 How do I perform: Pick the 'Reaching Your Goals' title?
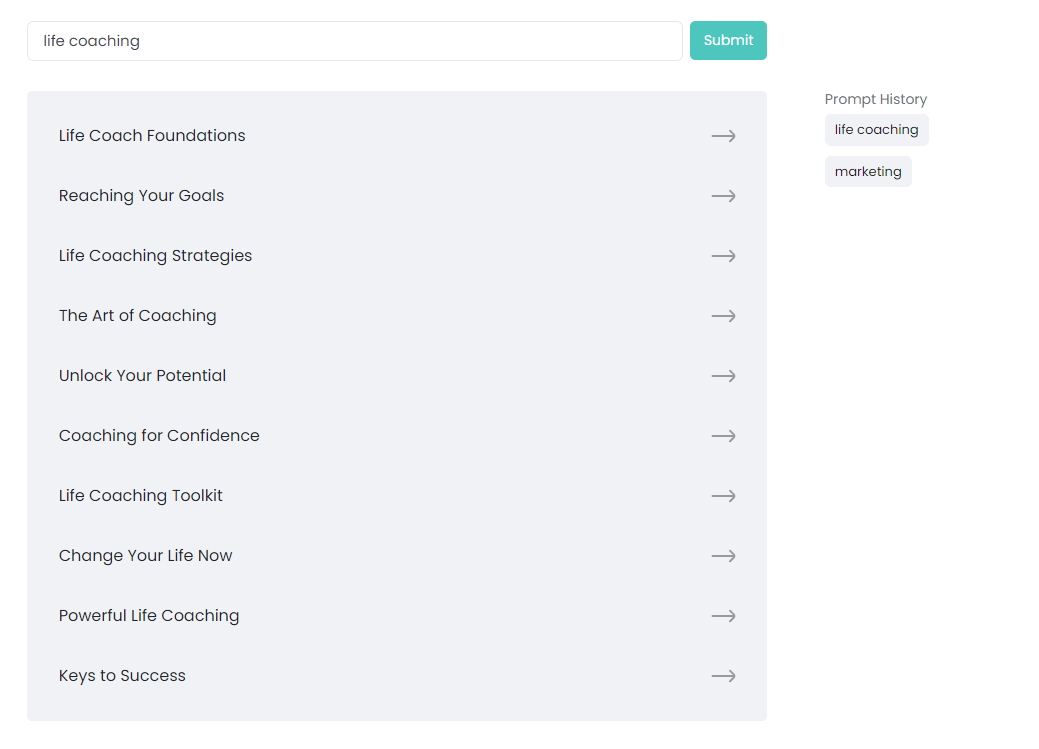141,196
